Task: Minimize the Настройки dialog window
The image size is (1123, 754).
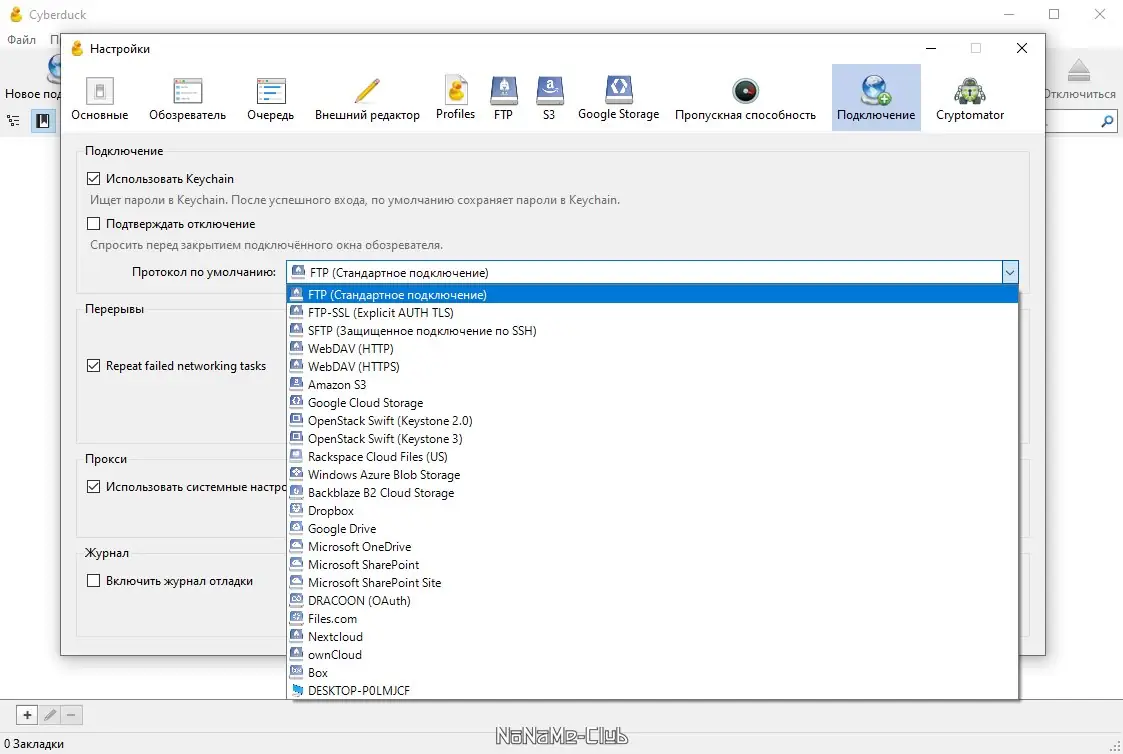Action: point(931,48)
